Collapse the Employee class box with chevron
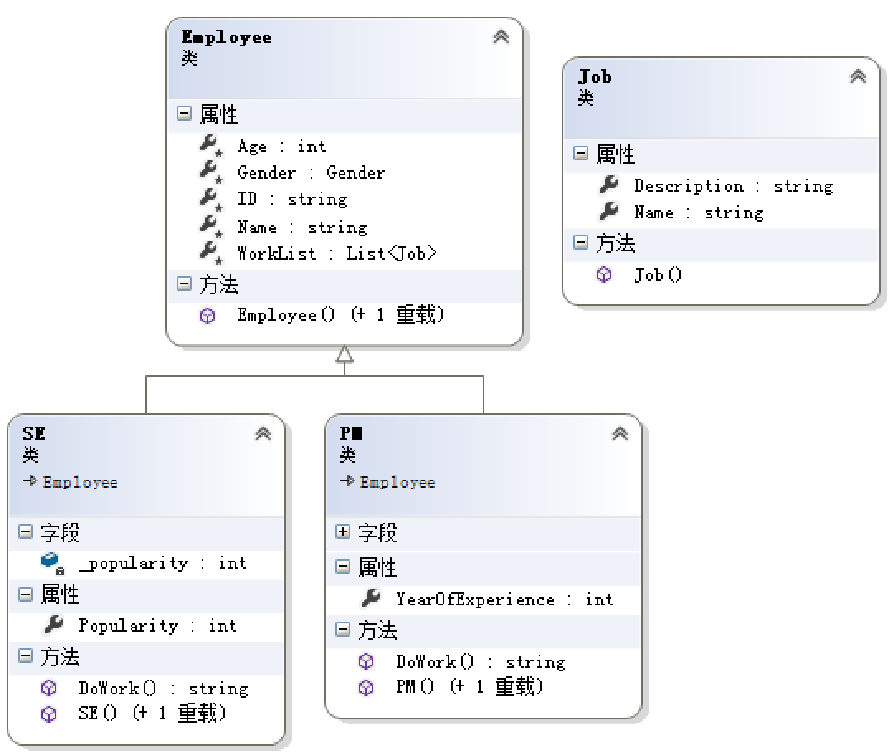The height and width of the screenshot is (754, 890). 501,38
